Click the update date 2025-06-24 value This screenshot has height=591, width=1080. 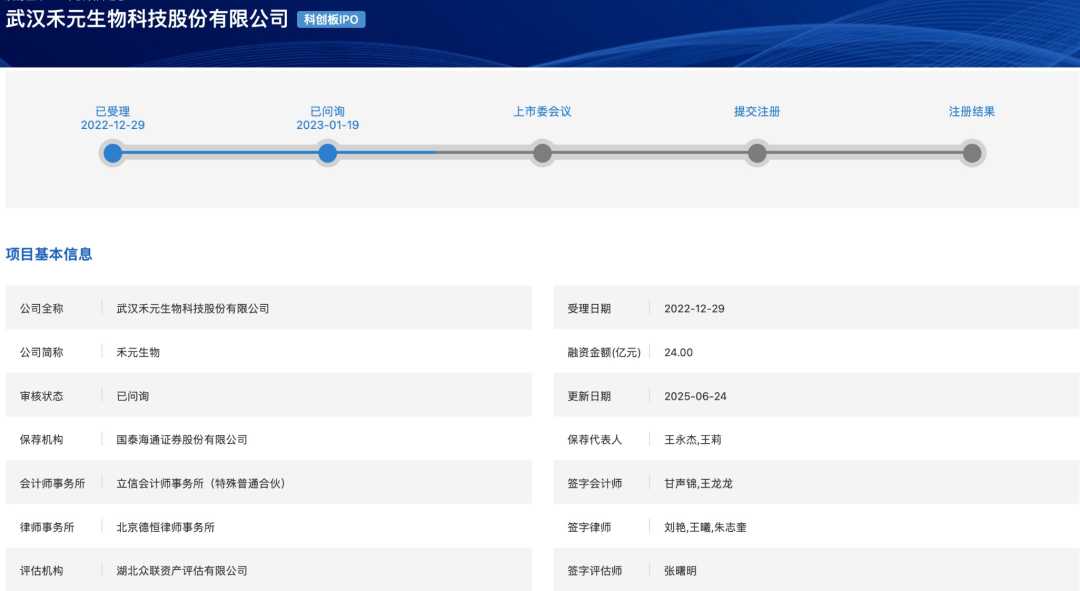coord(695,396)
